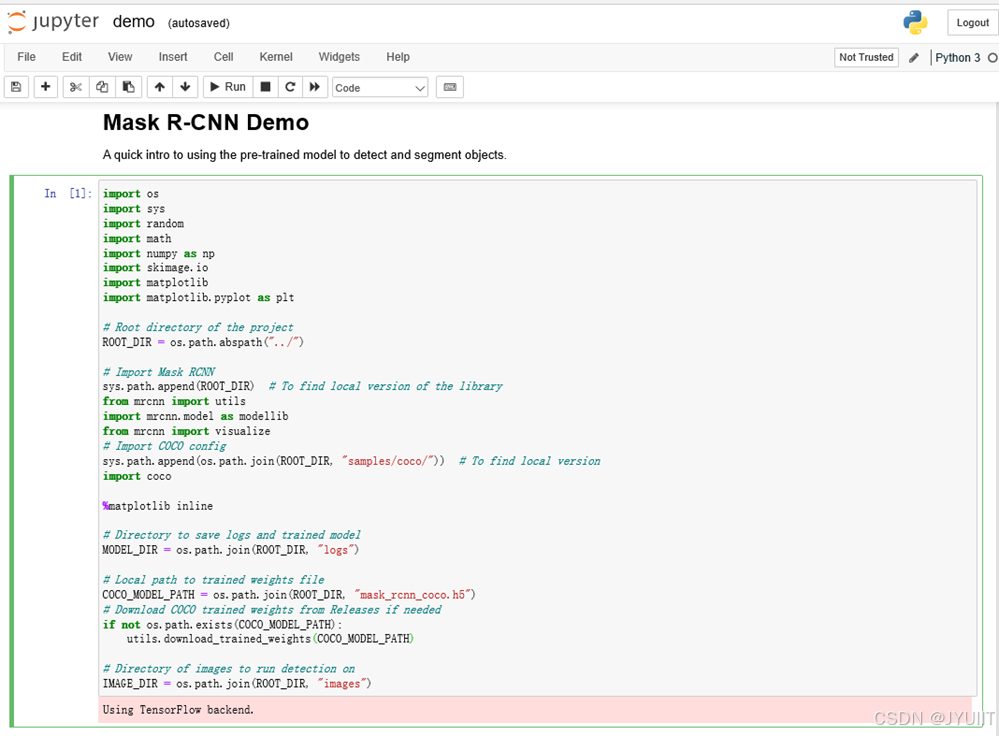Paste cells below icon

128,87
